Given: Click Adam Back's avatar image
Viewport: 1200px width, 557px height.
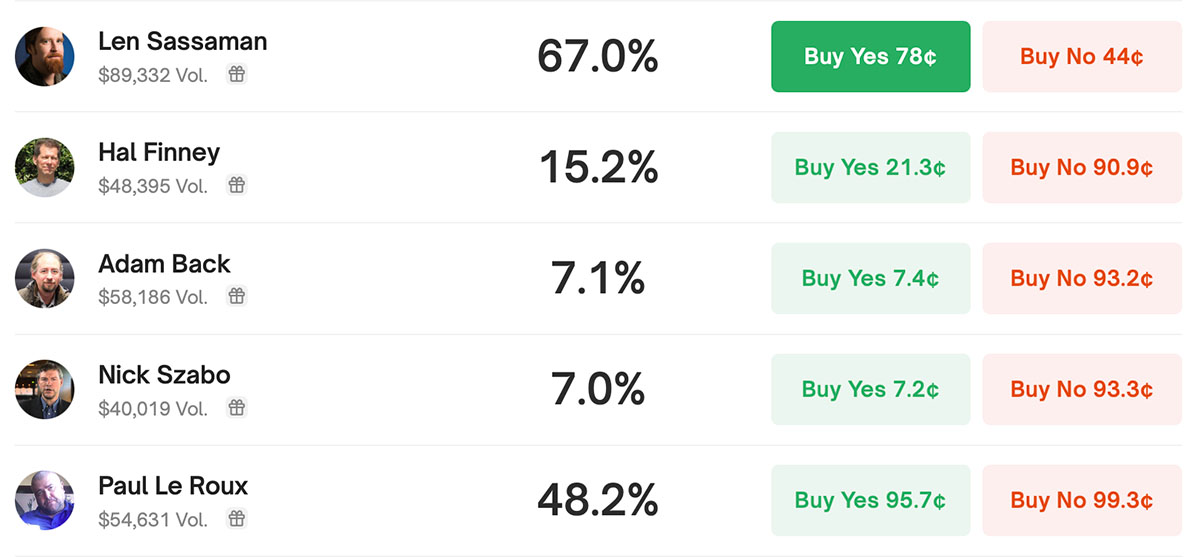Looking at the screenshot, I should (x=45, y=278).
